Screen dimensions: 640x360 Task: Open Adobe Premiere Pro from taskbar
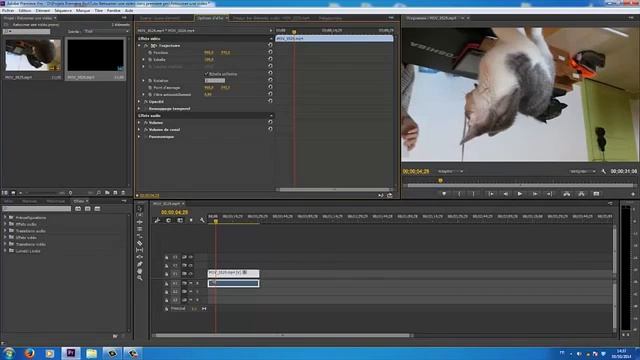tap(71, 353)
